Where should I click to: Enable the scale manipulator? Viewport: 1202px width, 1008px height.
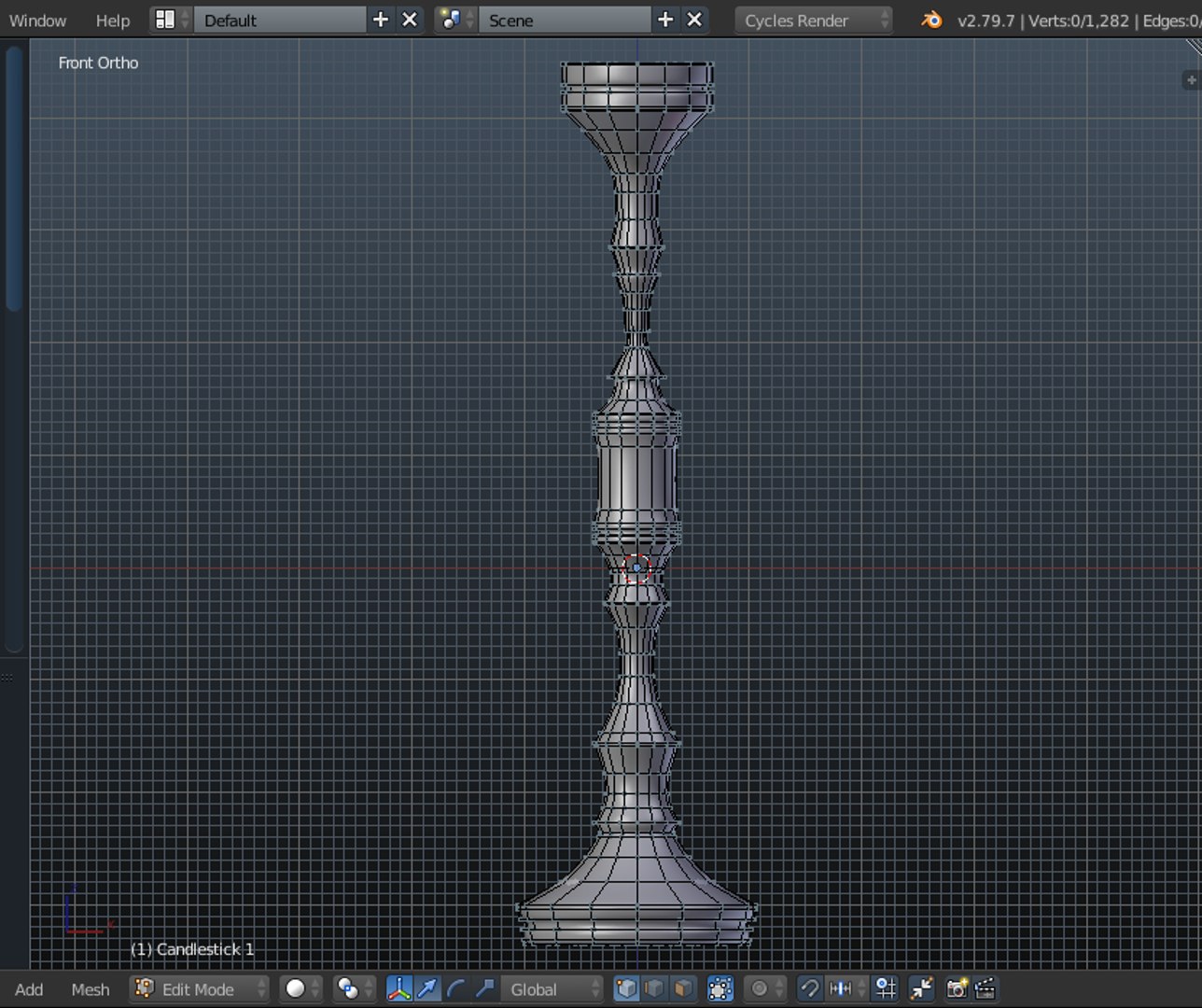[x=484, y=988]
